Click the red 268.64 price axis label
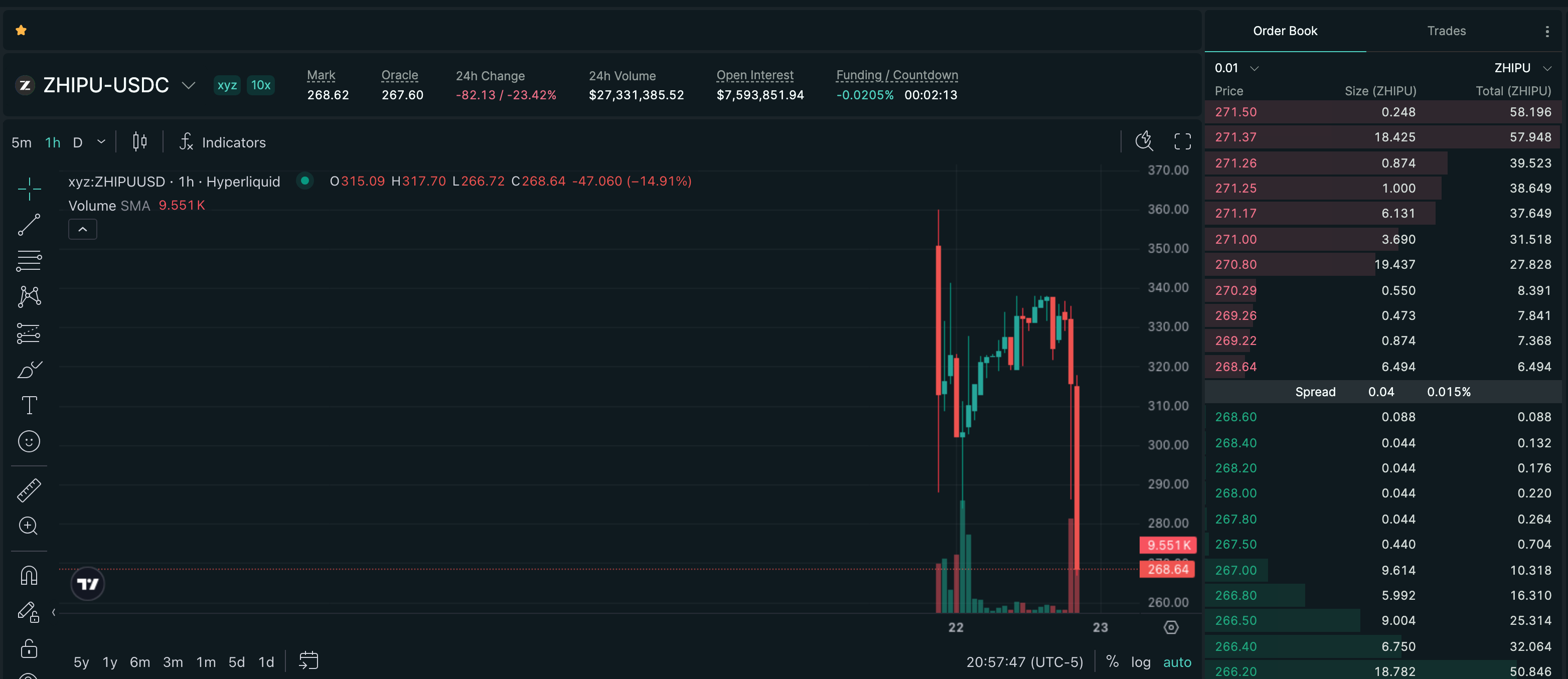The width and height of the screenshot is (1568, 679). 1168,570
